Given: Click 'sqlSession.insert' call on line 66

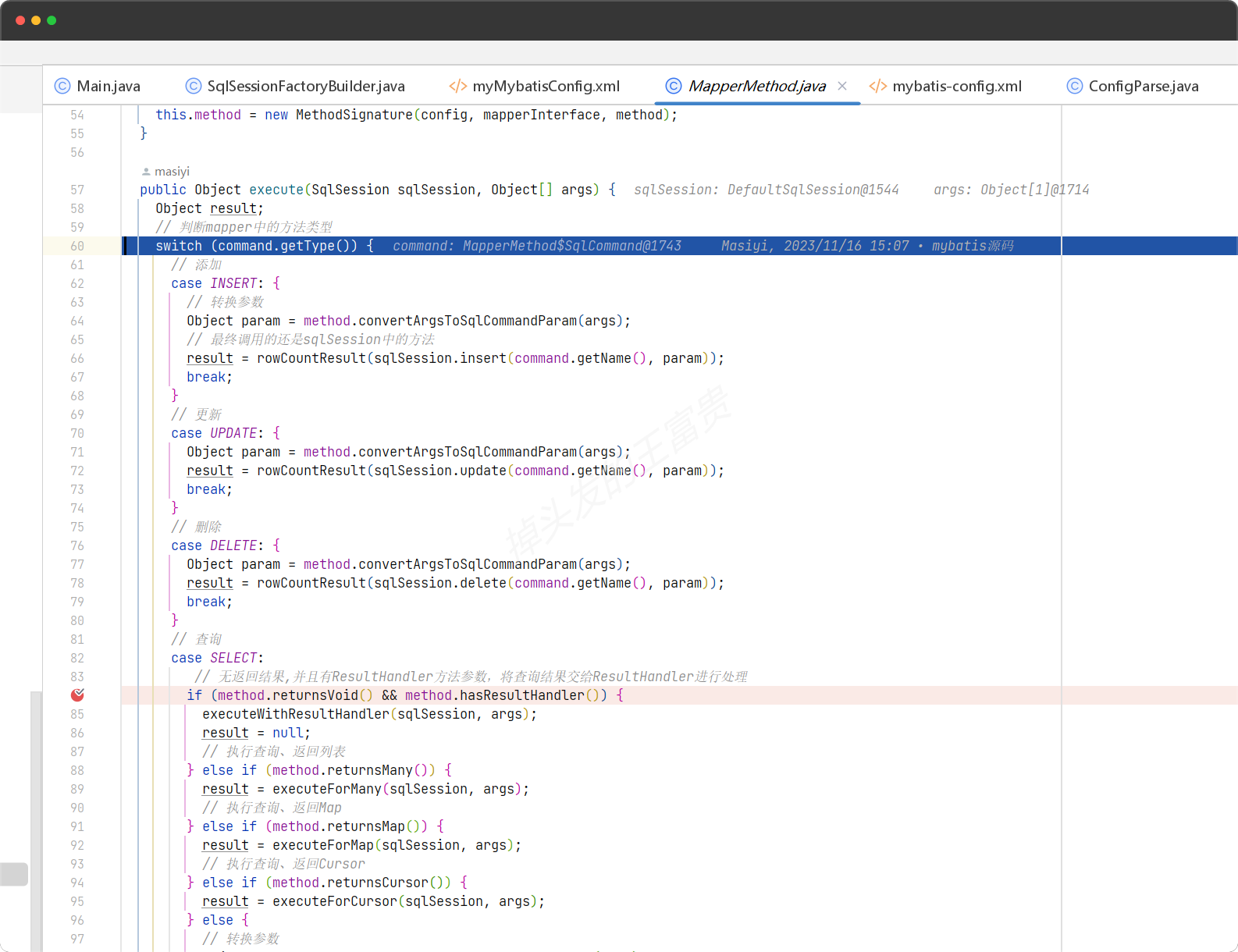Looking at the screenshot, I should 440,358.
